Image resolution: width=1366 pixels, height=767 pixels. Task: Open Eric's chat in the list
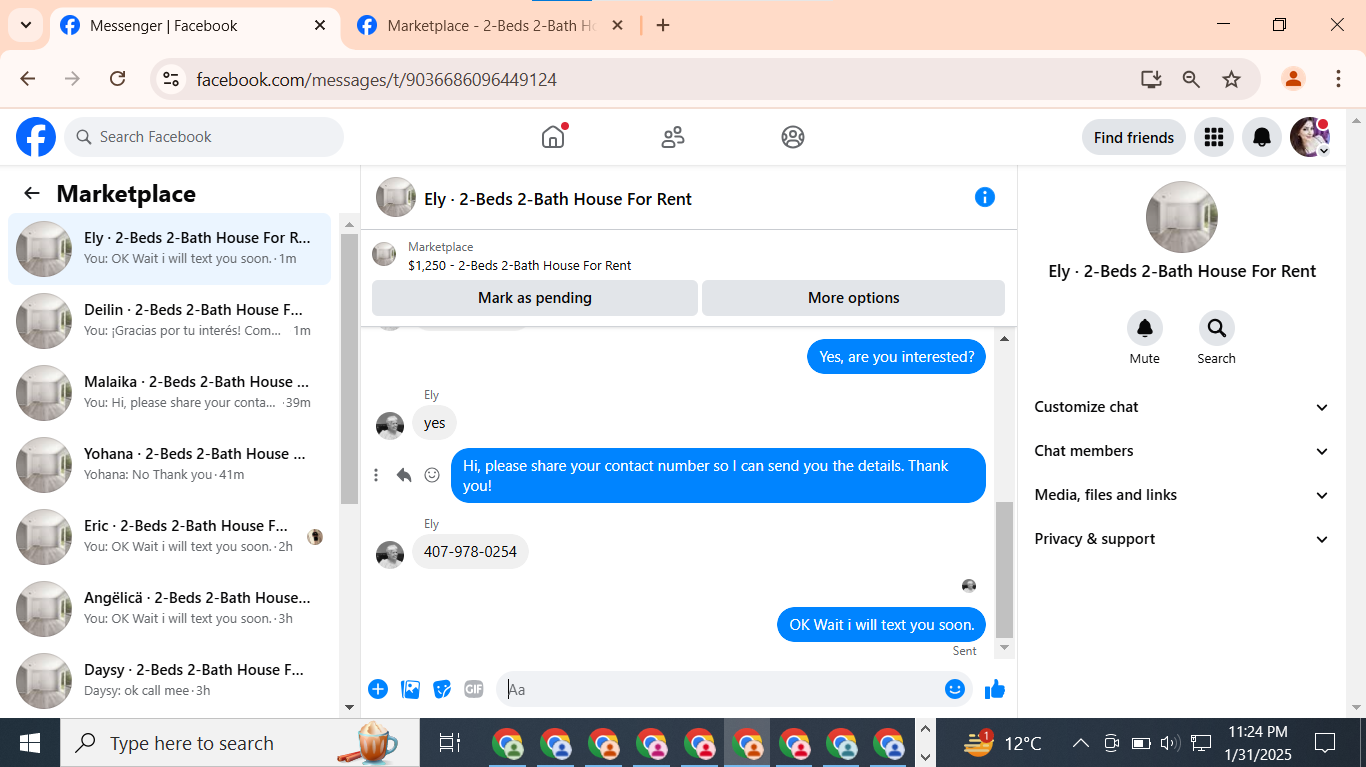pos(170,537)
